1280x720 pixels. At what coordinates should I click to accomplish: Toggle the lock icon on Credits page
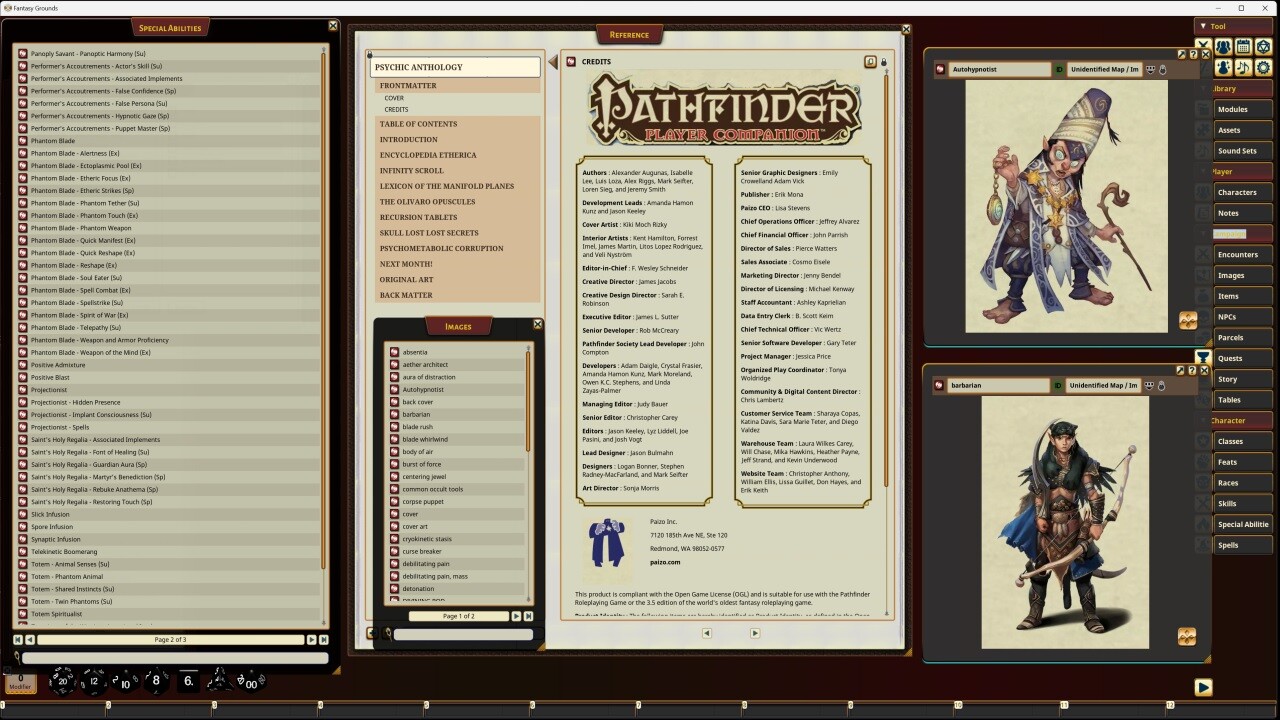click(x=883, y=62)
